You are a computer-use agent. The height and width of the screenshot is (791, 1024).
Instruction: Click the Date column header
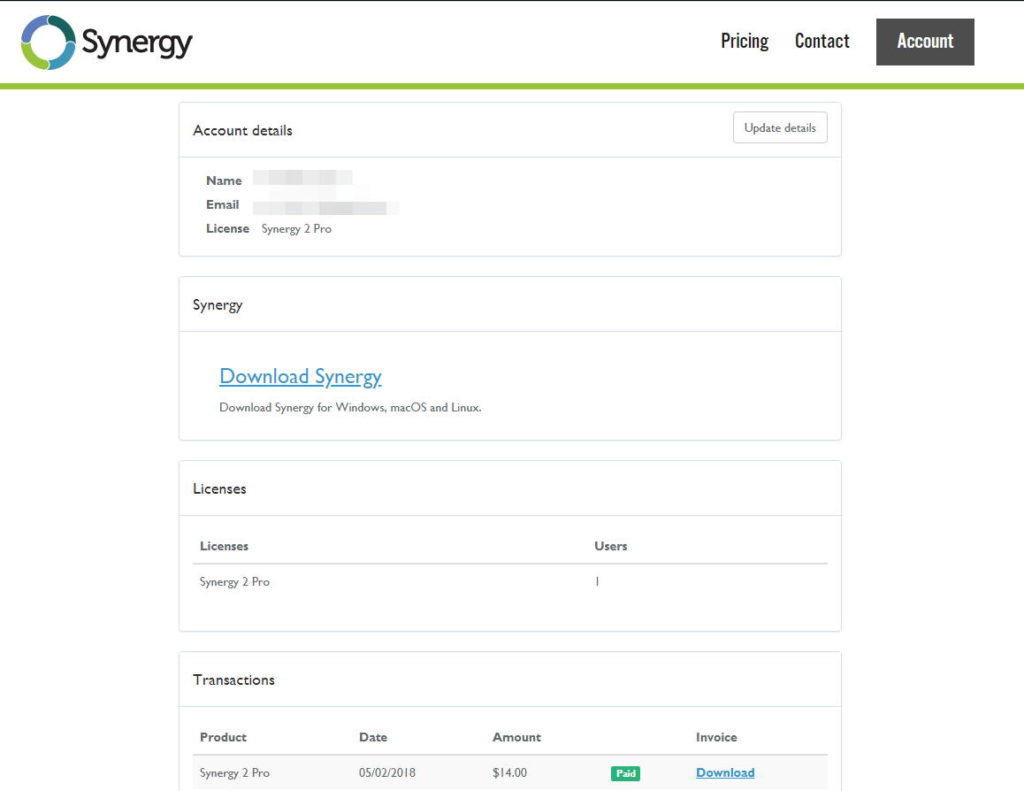pyautogui.click(x=373, y=737)
